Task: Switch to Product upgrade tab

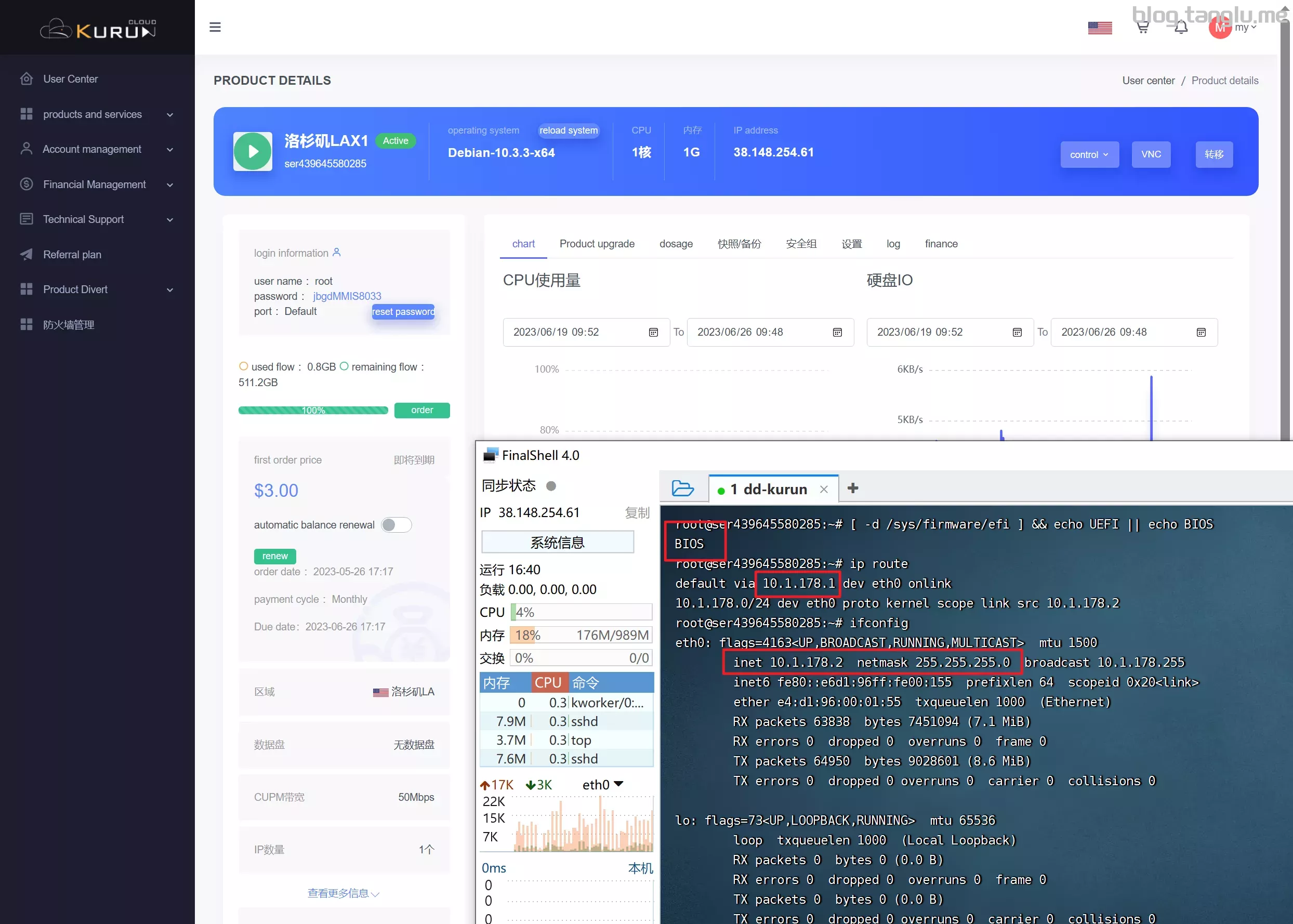Action: tap(597, 244)
